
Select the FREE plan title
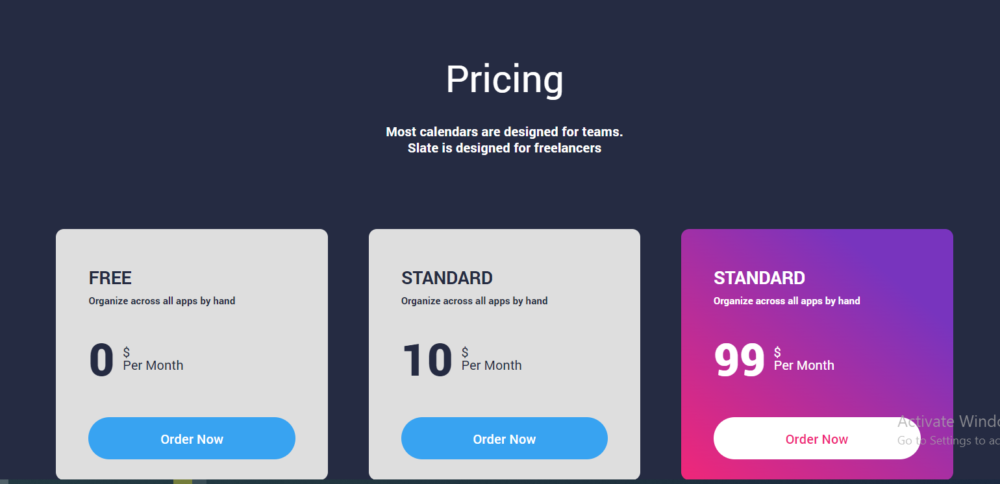(110, 278)
